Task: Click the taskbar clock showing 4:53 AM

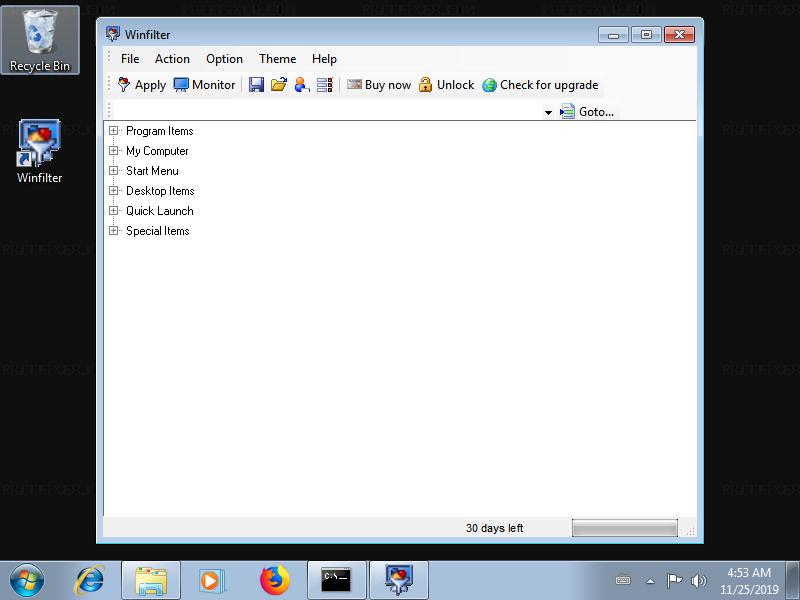Action: coord(749,581)
